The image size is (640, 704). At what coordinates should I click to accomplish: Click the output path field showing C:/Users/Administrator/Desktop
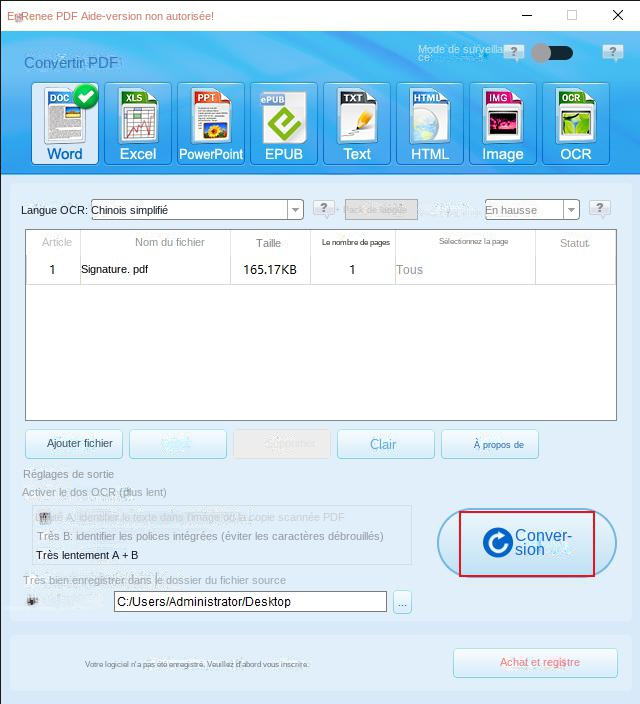point(250,602)
